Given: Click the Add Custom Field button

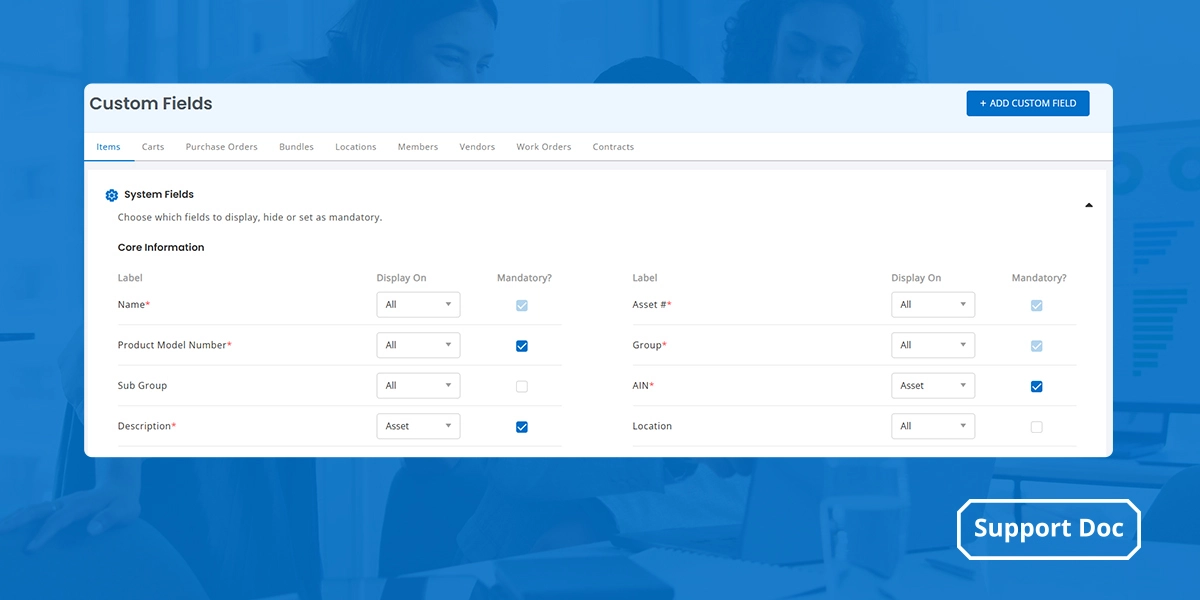Looking at the screenshot, I should [x=1027, y=103].
